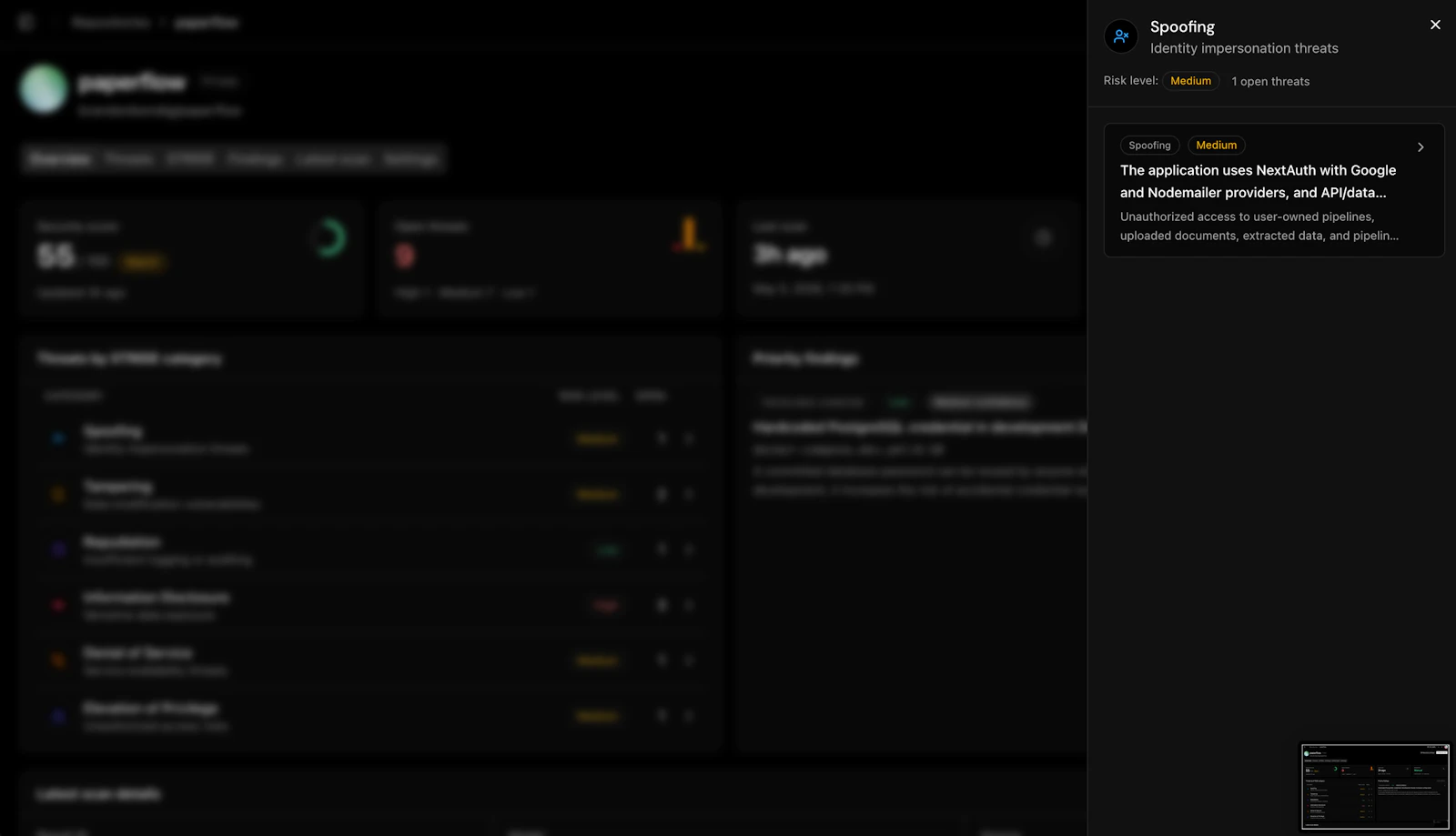Click 'Identity impersonation threats' subtitle
Image resolution: width=1456 pixels, height=836 pixels.
point(1244,48)
